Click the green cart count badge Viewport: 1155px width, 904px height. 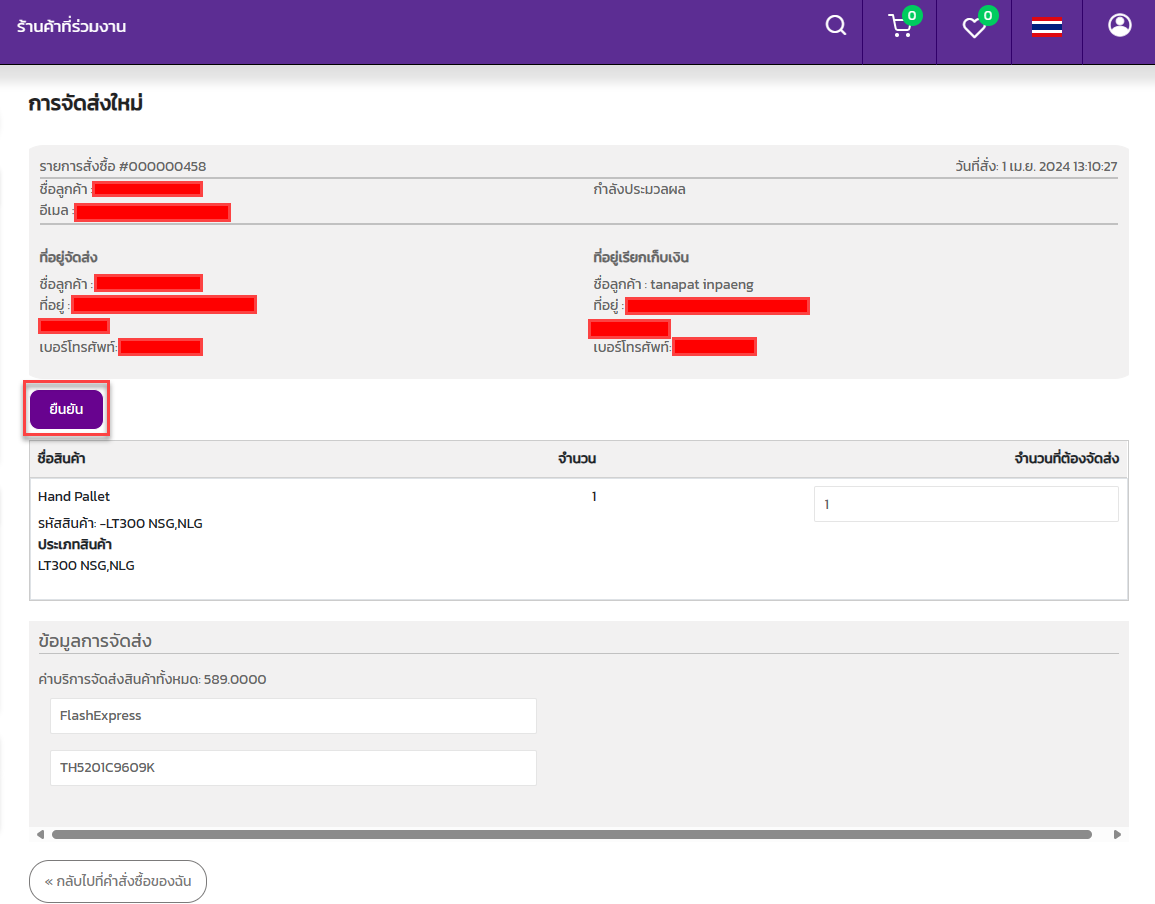912,15
